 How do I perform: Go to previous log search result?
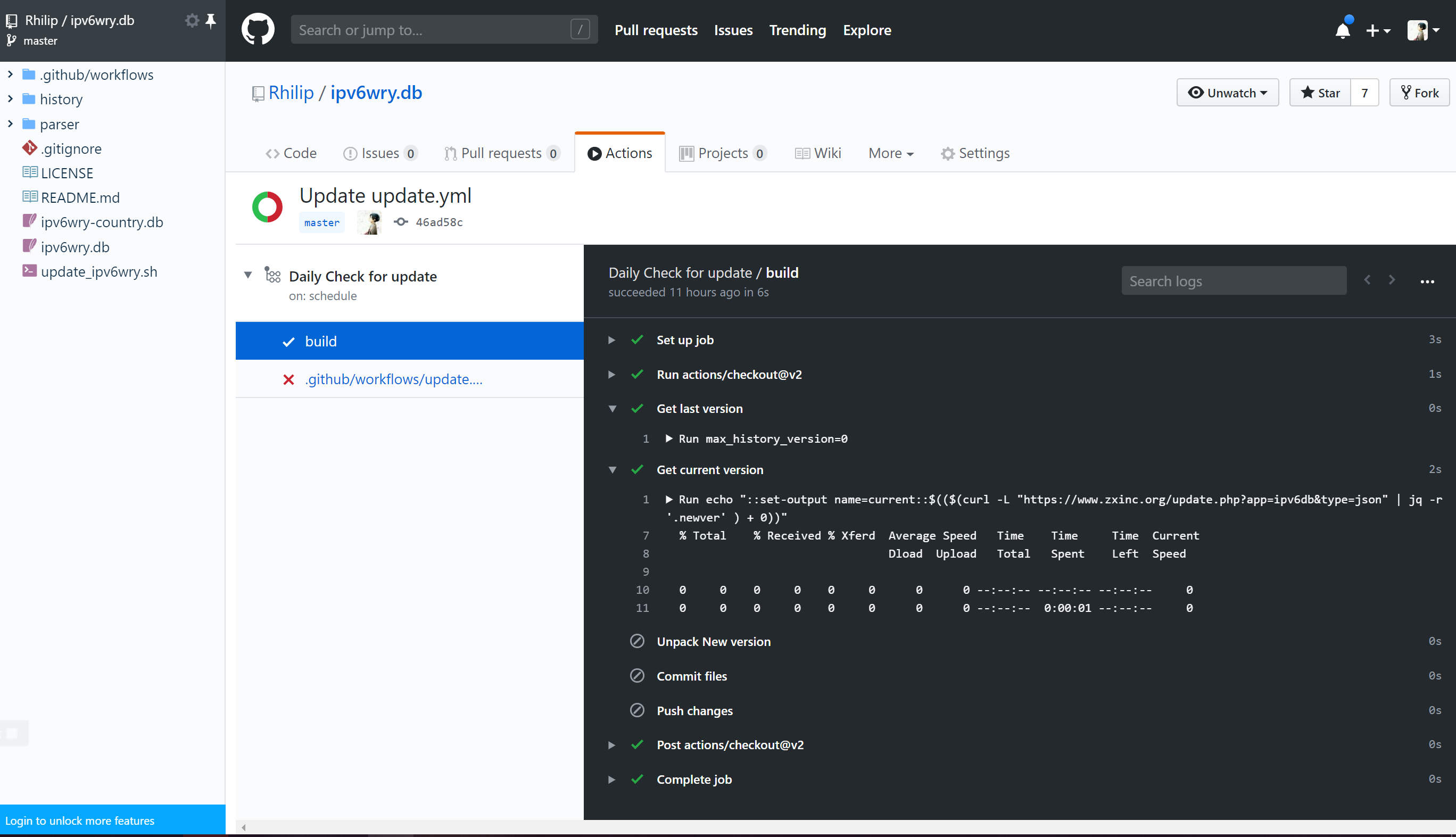pos(1368,280)
